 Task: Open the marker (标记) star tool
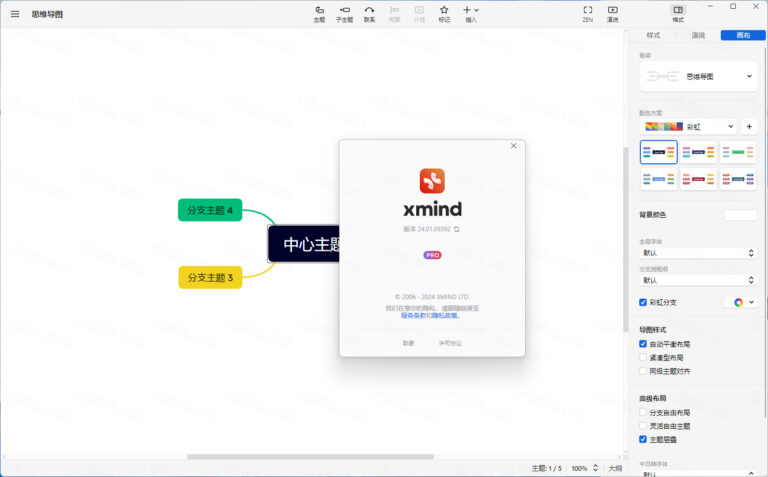coord(444,14)
